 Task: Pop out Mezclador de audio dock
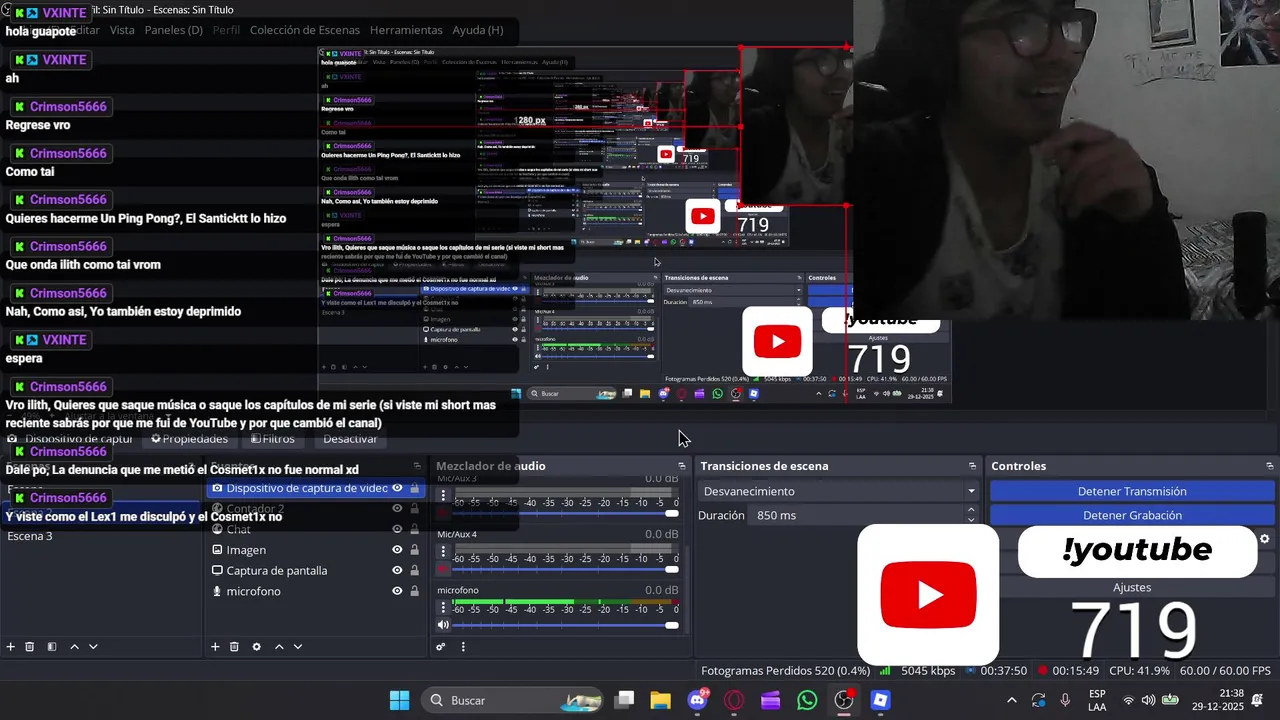(x=682, y=466)
